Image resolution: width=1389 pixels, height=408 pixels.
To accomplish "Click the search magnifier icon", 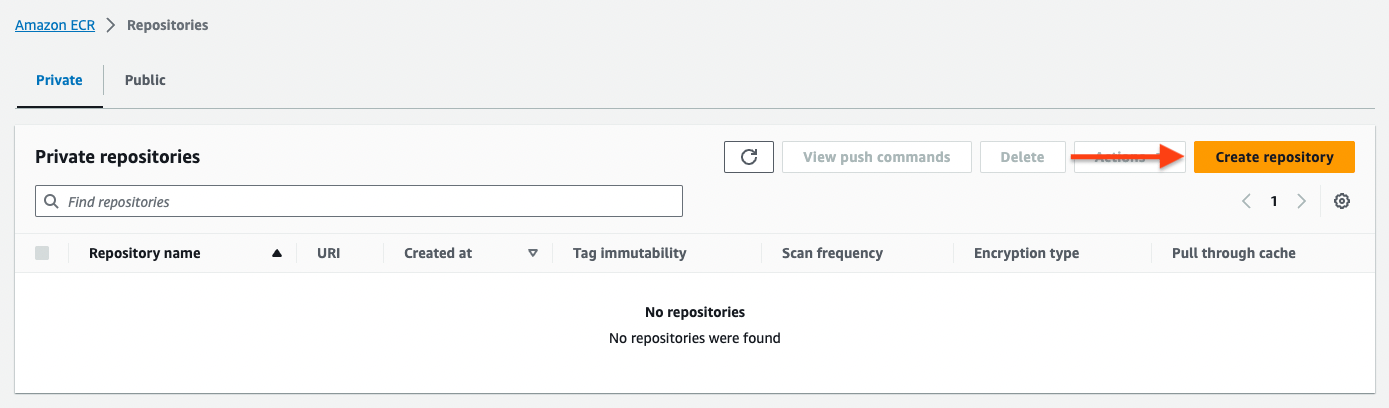I will (52, 202).
